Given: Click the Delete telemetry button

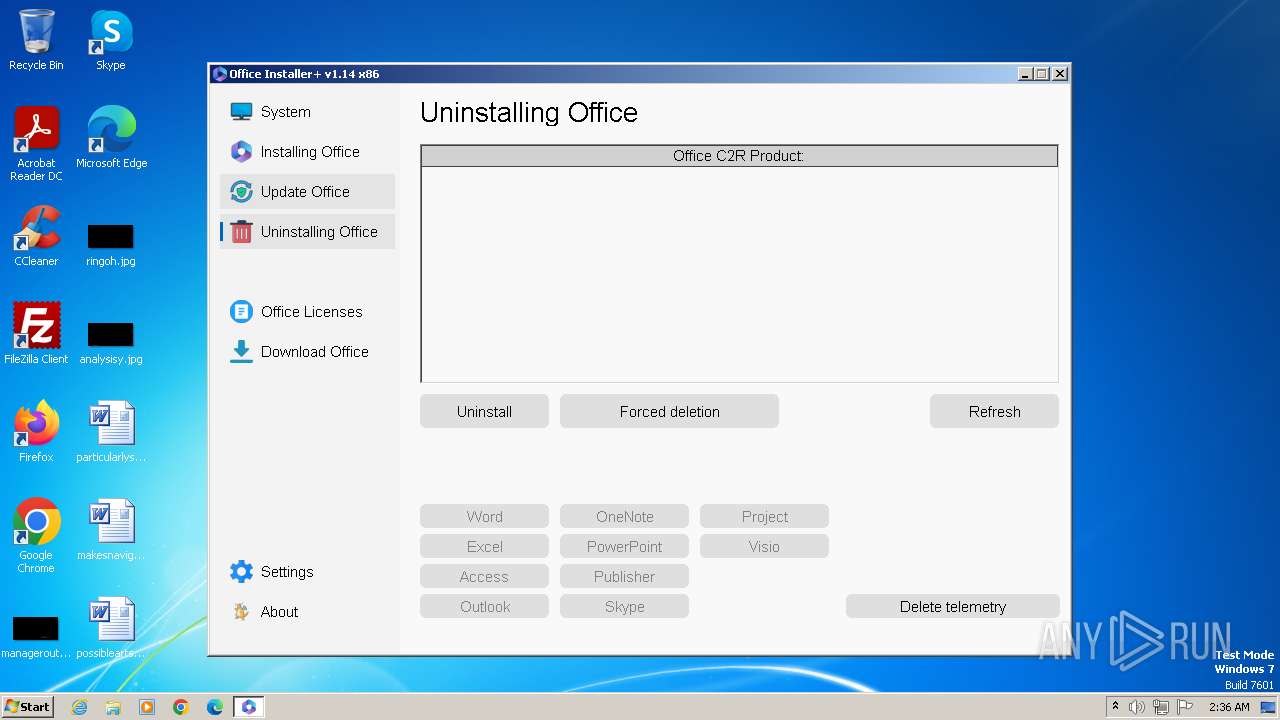Looking at the screenshot, I should coord(952,606).
